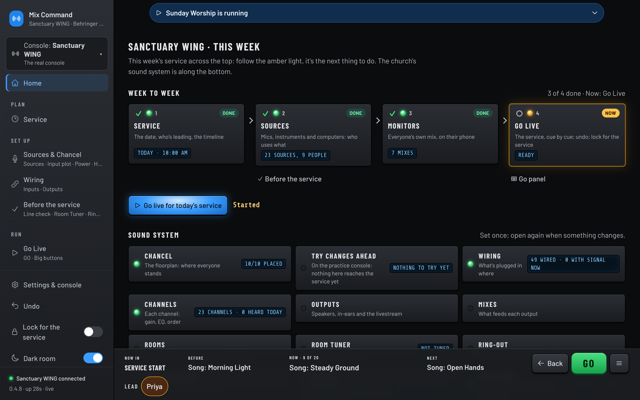Click the radio circle on Go Live card
This screenshot has width=640, height=400.
point(519,113)
